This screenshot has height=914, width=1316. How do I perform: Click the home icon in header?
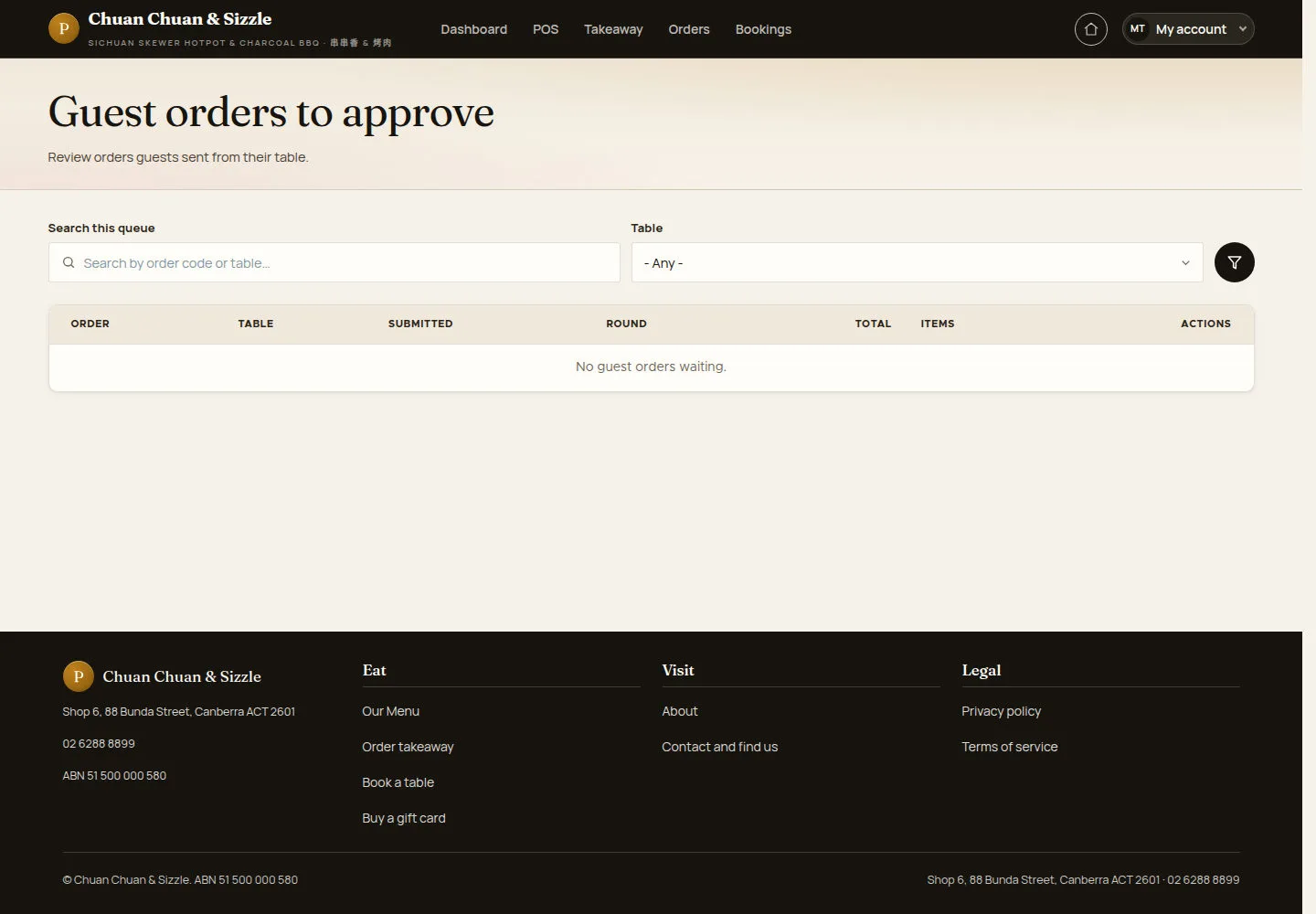pyautogui.click(x=1090, y=29)
